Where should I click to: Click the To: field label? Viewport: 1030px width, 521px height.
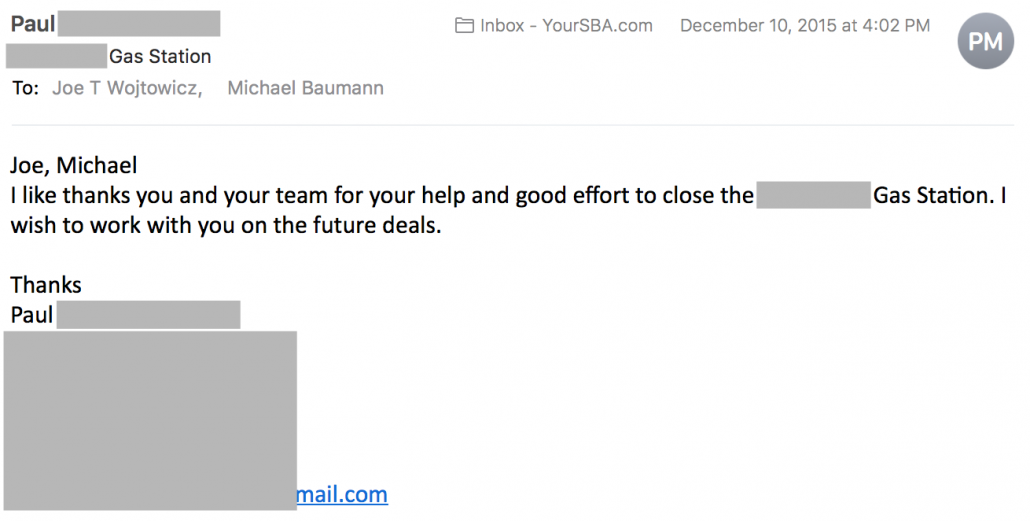tap(26, 88)
